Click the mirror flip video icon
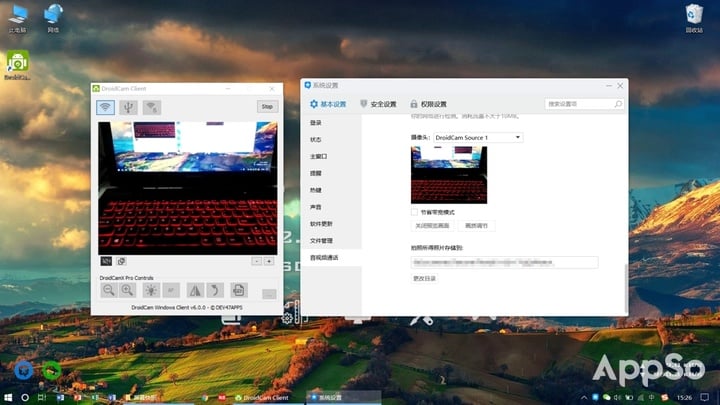The image size is (720, 405). click(195, 290)
